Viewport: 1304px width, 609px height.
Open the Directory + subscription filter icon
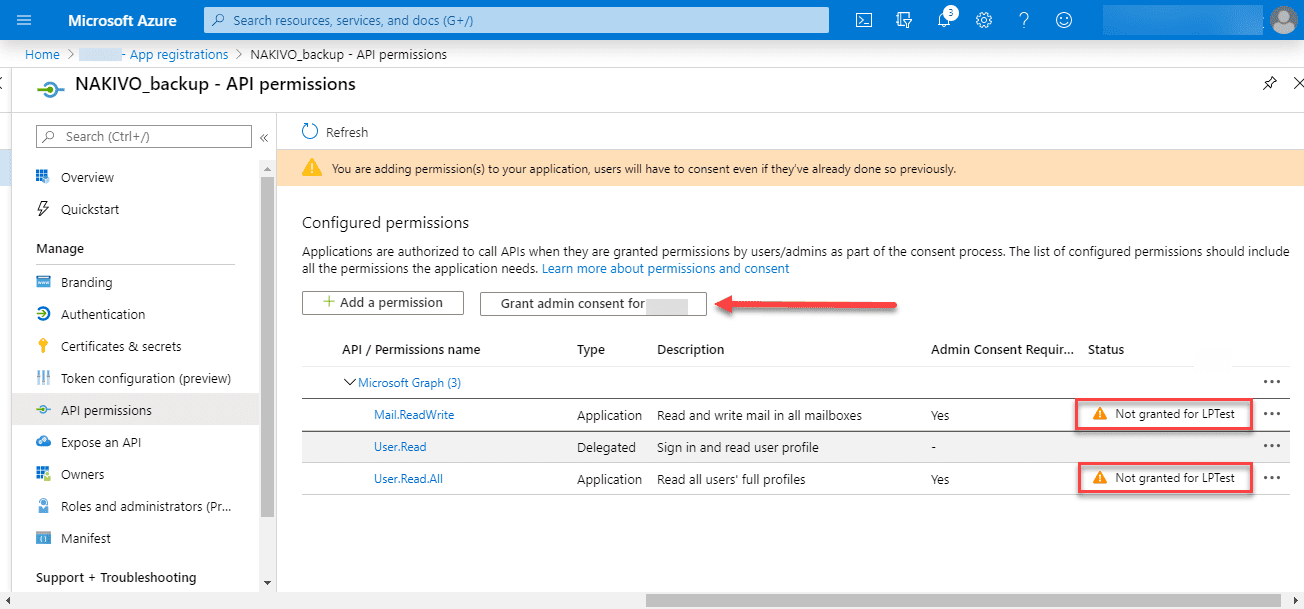(x=905, y=20)
